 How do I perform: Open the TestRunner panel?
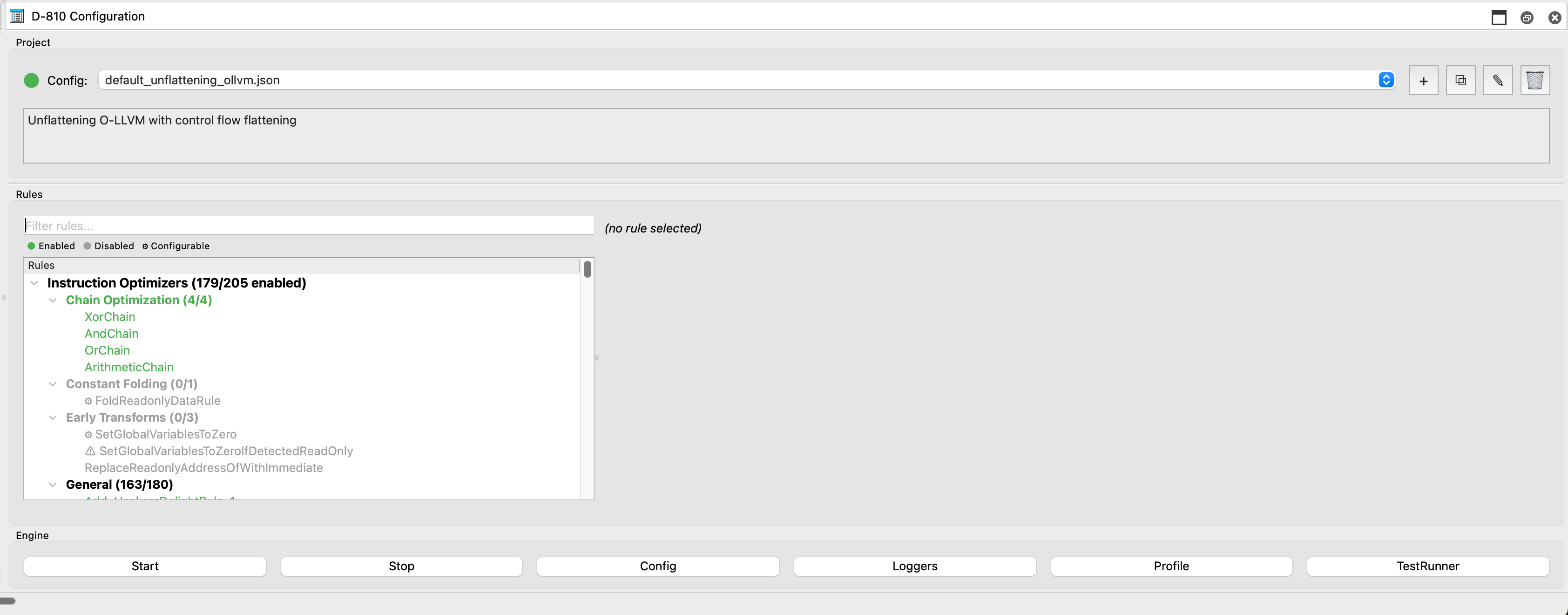1427,566
